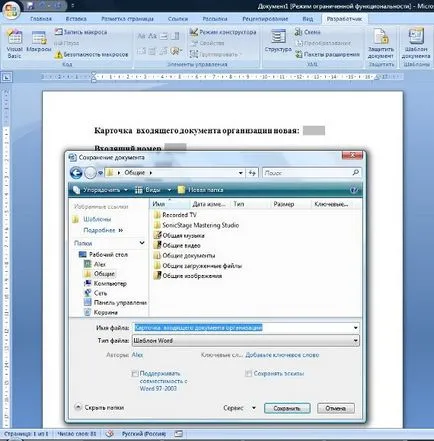Click the Отмена button
This screenshot has width=434, height=441.
(335, 408)
